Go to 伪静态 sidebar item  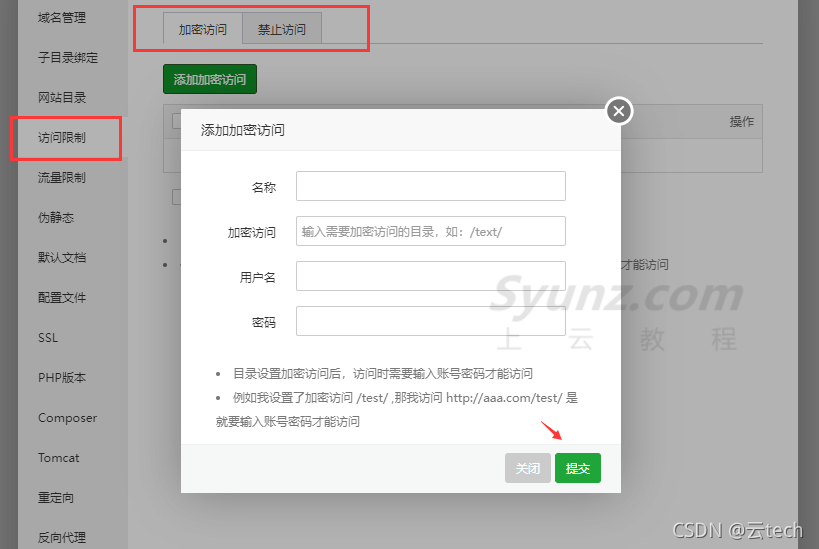pos(56,217)
